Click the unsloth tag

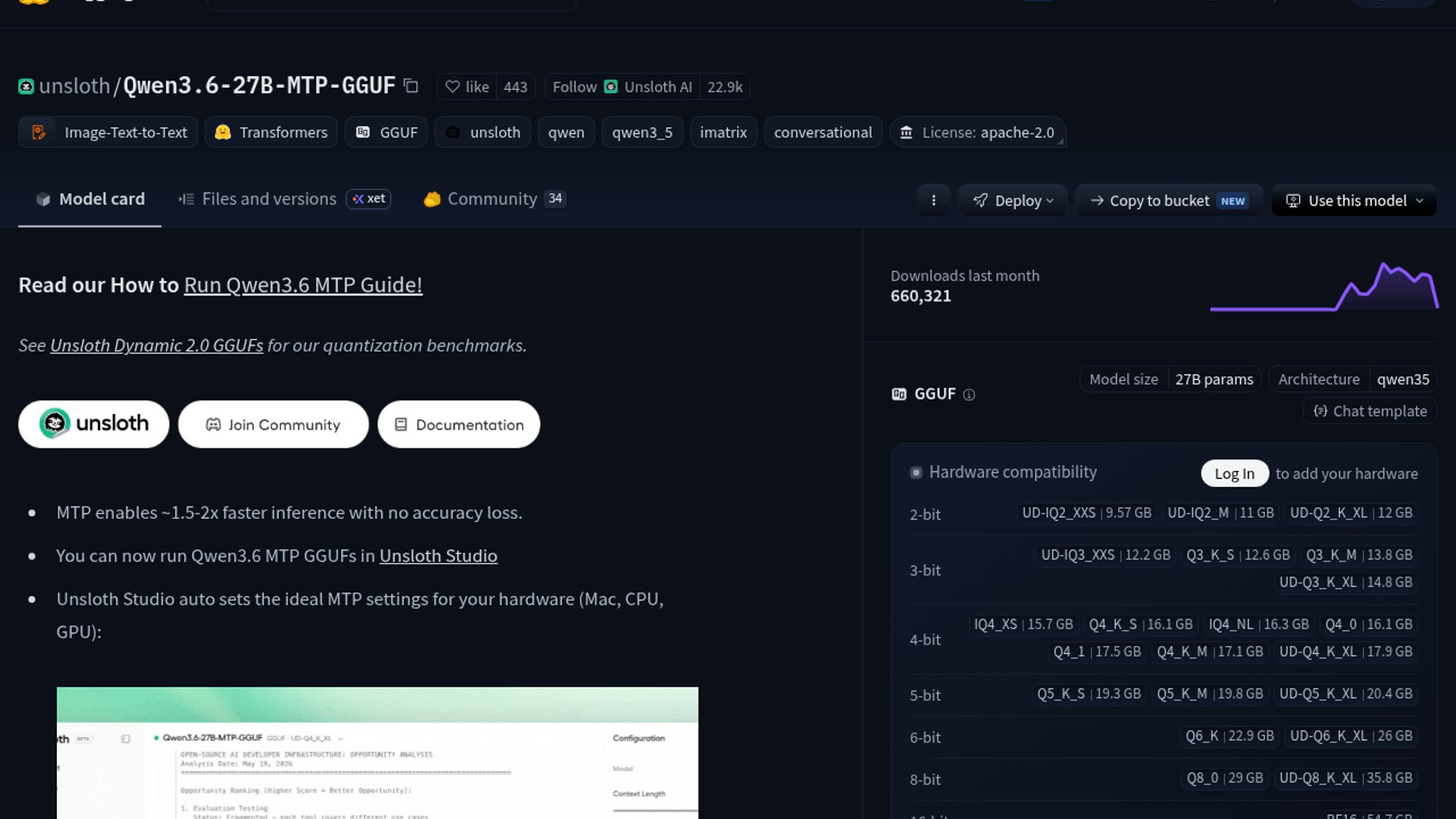tap(482, 132)
